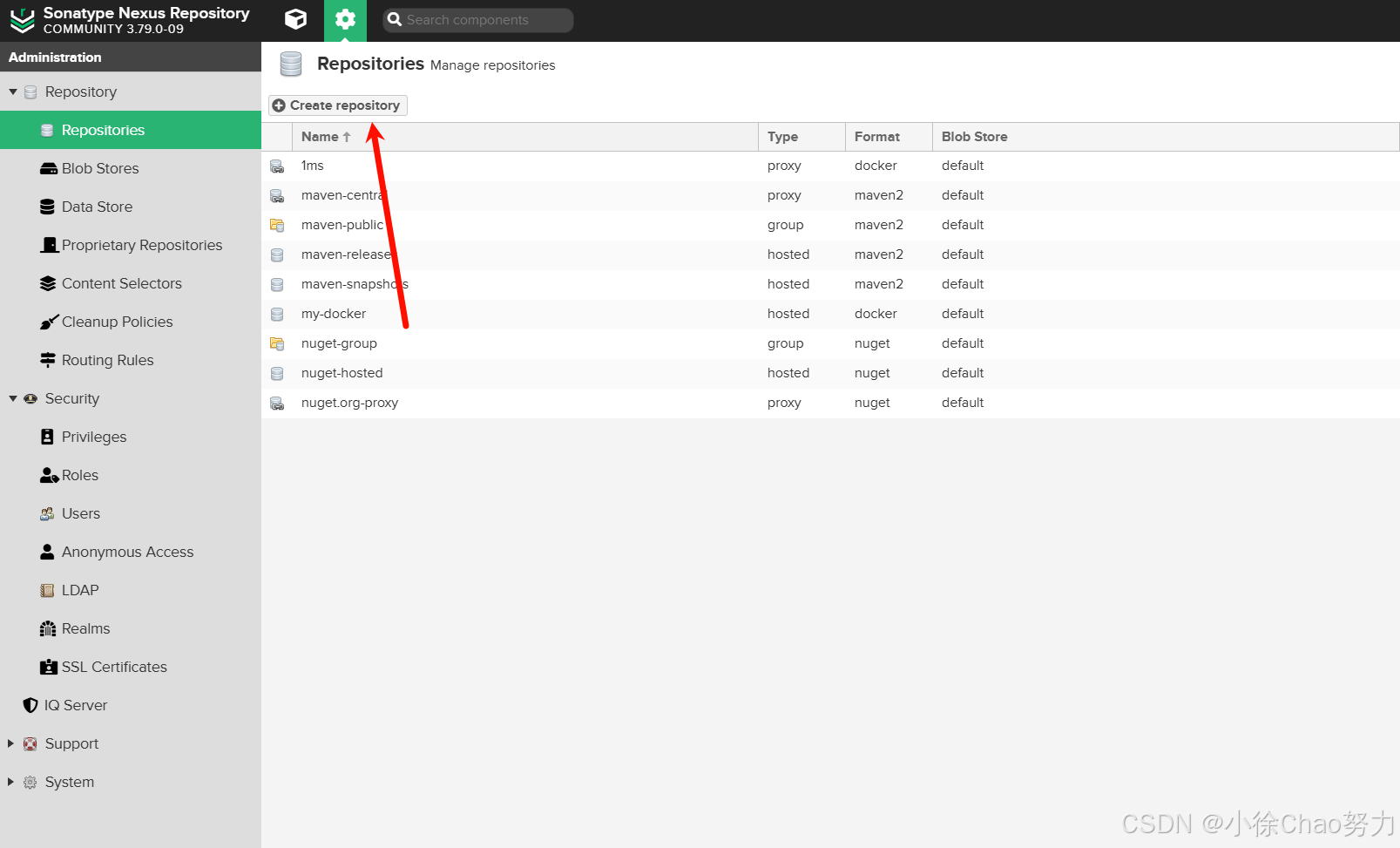The height and width of the screenshot is (848, 1400).
Task: Select Repositories in the sidebar
Action: pos(131,130)
